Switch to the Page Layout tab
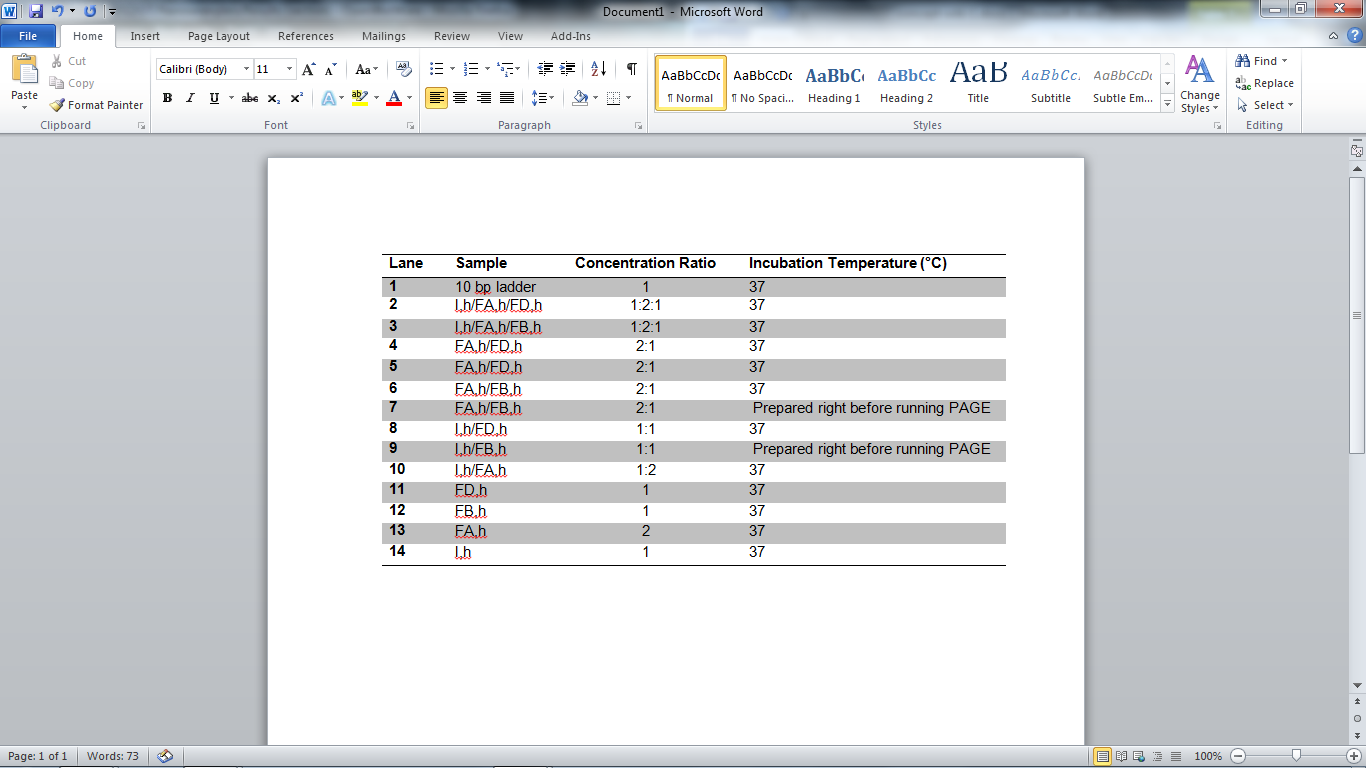Screen dimensions: 1366x768 (x=219, y=36)
